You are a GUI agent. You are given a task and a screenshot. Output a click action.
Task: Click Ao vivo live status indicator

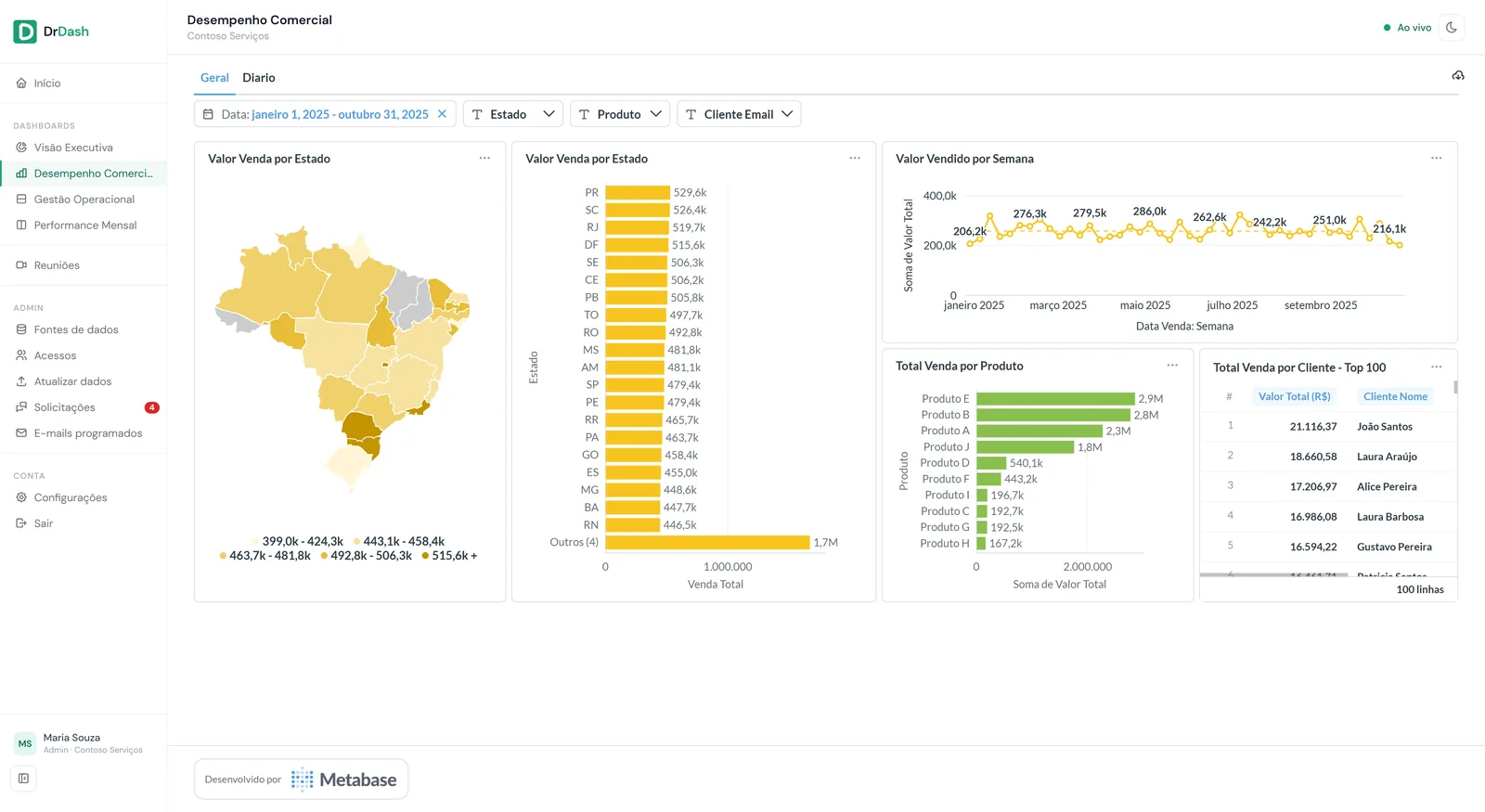1407,28
